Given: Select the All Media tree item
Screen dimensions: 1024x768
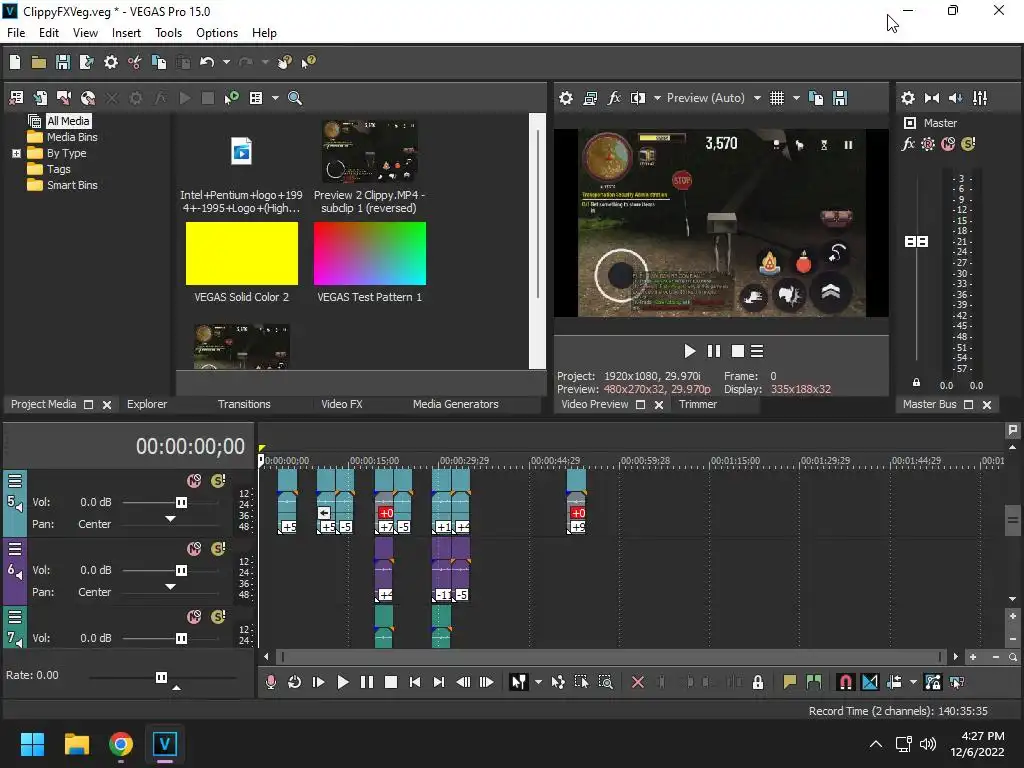Looking at the screenshot, I should coord(68,121).
